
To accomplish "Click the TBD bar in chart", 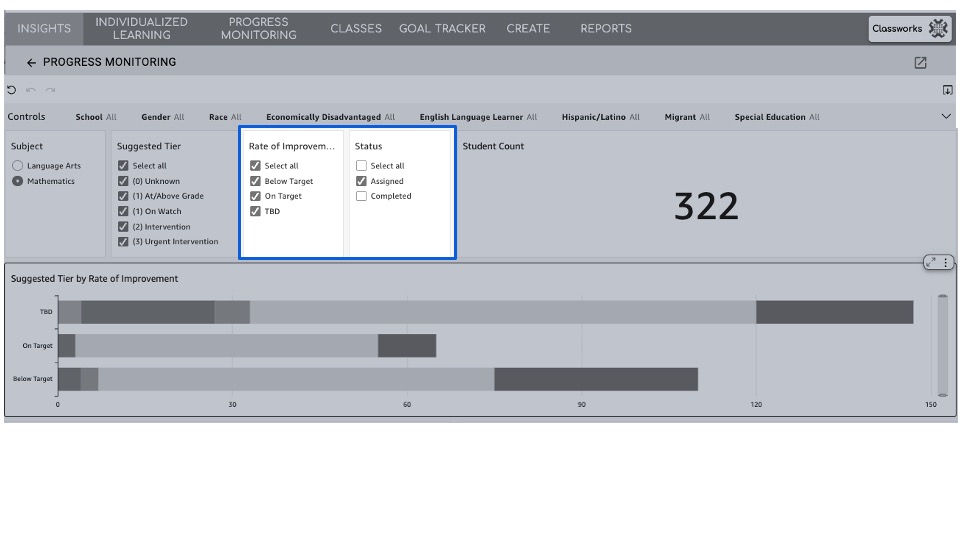I will click(x=486, y=312).
